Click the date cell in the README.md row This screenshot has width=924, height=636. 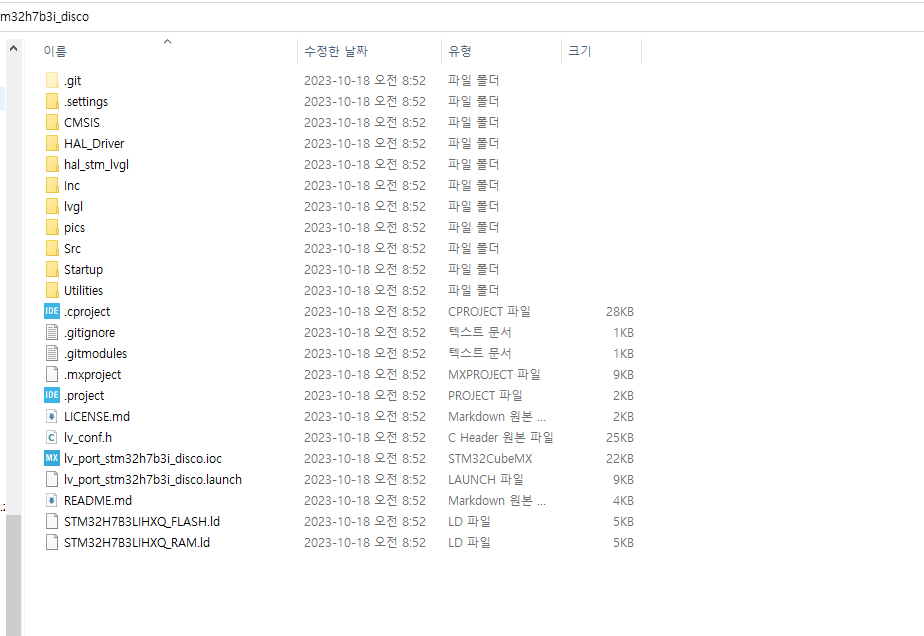365,500
